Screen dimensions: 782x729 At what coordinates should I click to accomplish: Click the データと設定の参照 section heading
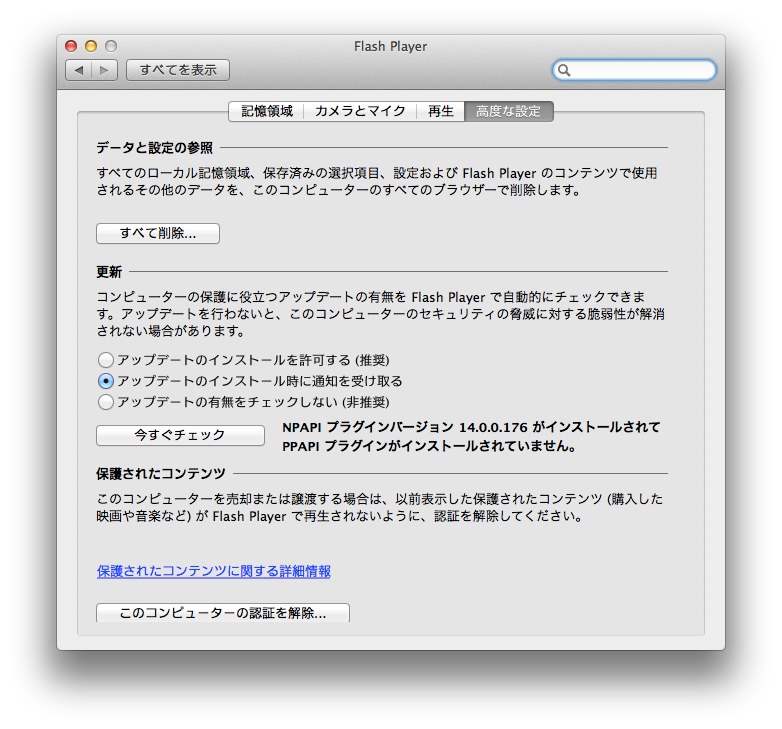(155, 148)
